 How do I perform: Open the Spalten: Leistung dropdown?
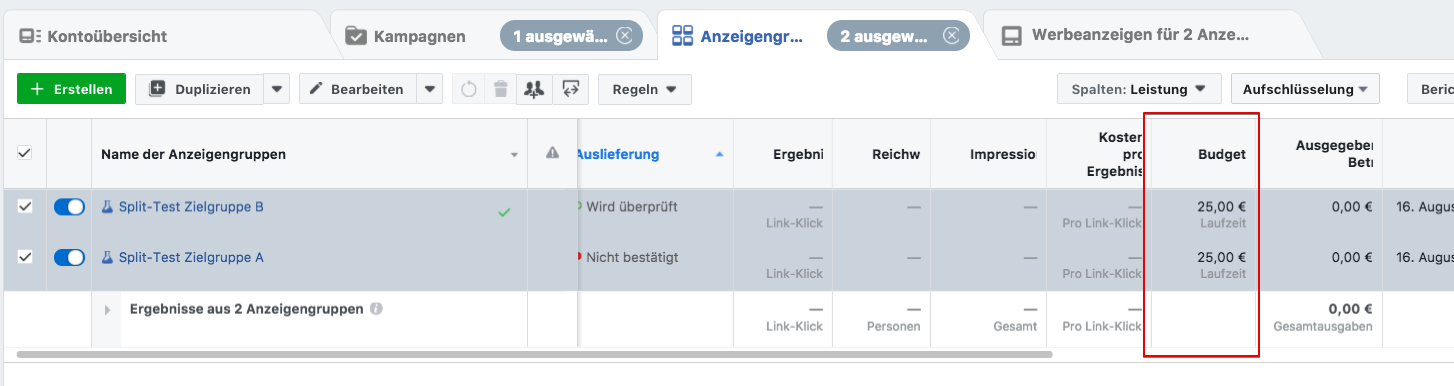coord(1139,89)
